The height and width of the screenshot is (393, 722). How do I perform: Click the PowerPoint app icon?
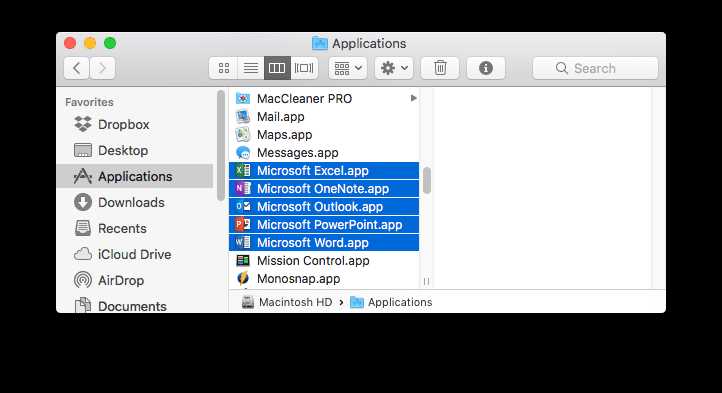(243, 224)
